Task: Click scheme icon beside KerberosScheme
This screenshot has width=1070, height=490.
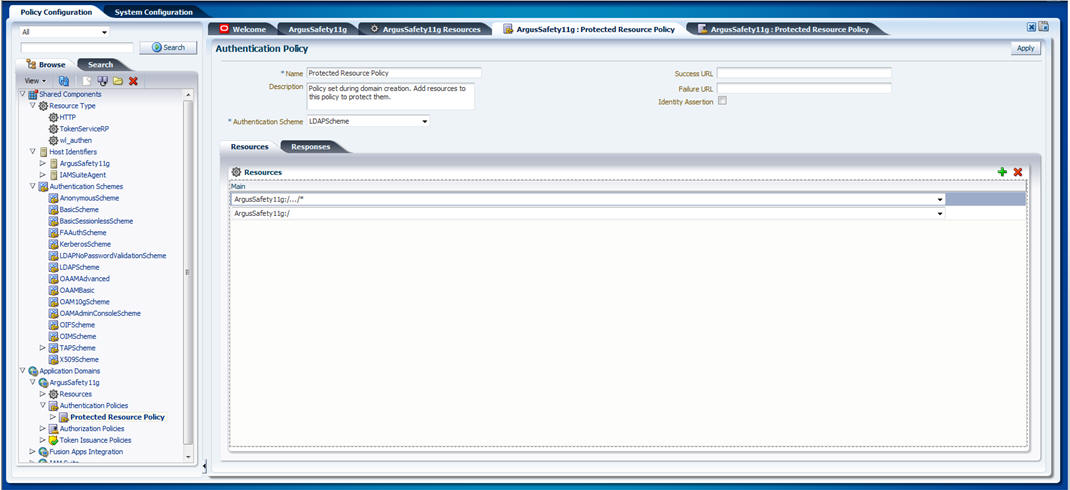Action: click(53, 244)
